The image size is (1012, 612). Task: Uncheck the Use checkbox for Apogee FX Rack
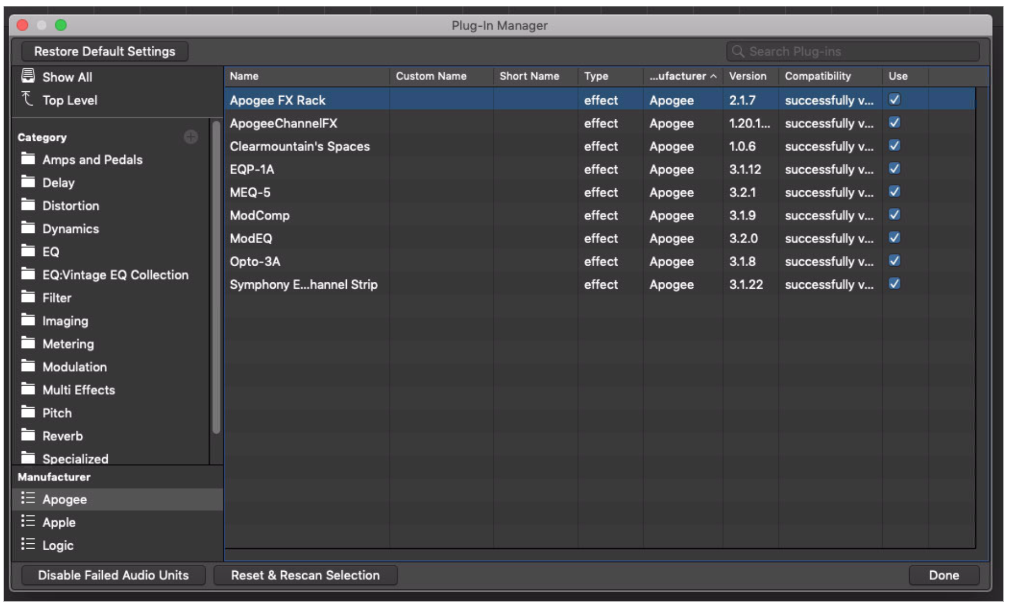click(897, 99)
